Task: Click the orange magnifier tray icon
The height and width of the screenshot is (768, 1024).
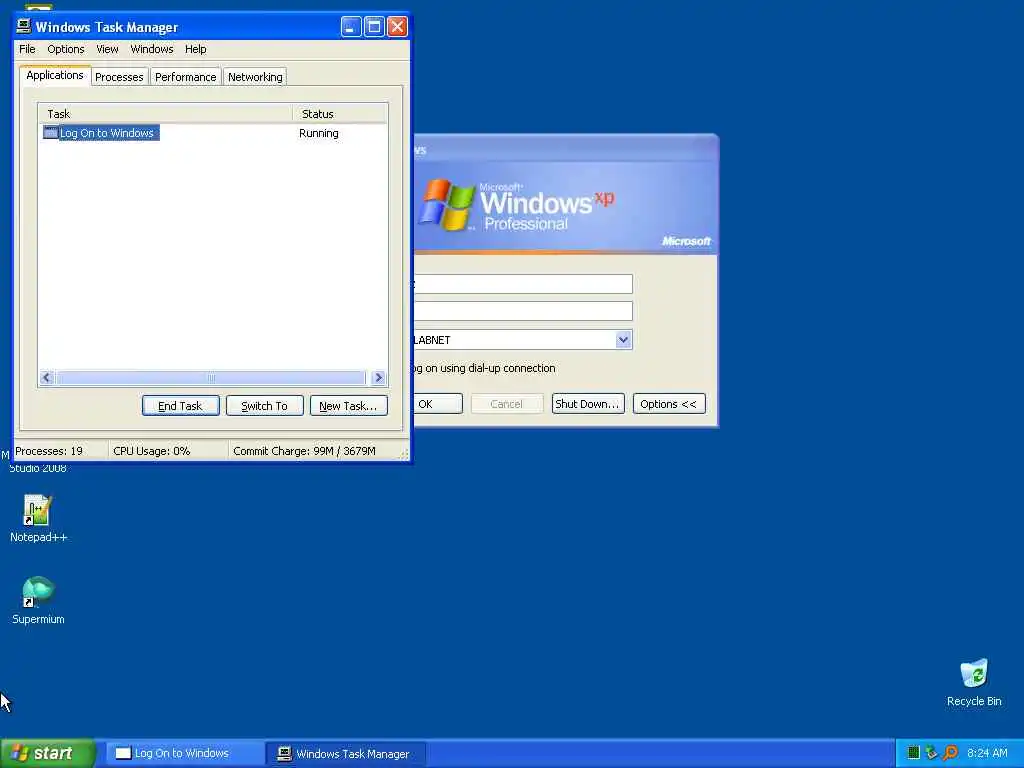Action: pyautogui.click(x=950, y=753)
